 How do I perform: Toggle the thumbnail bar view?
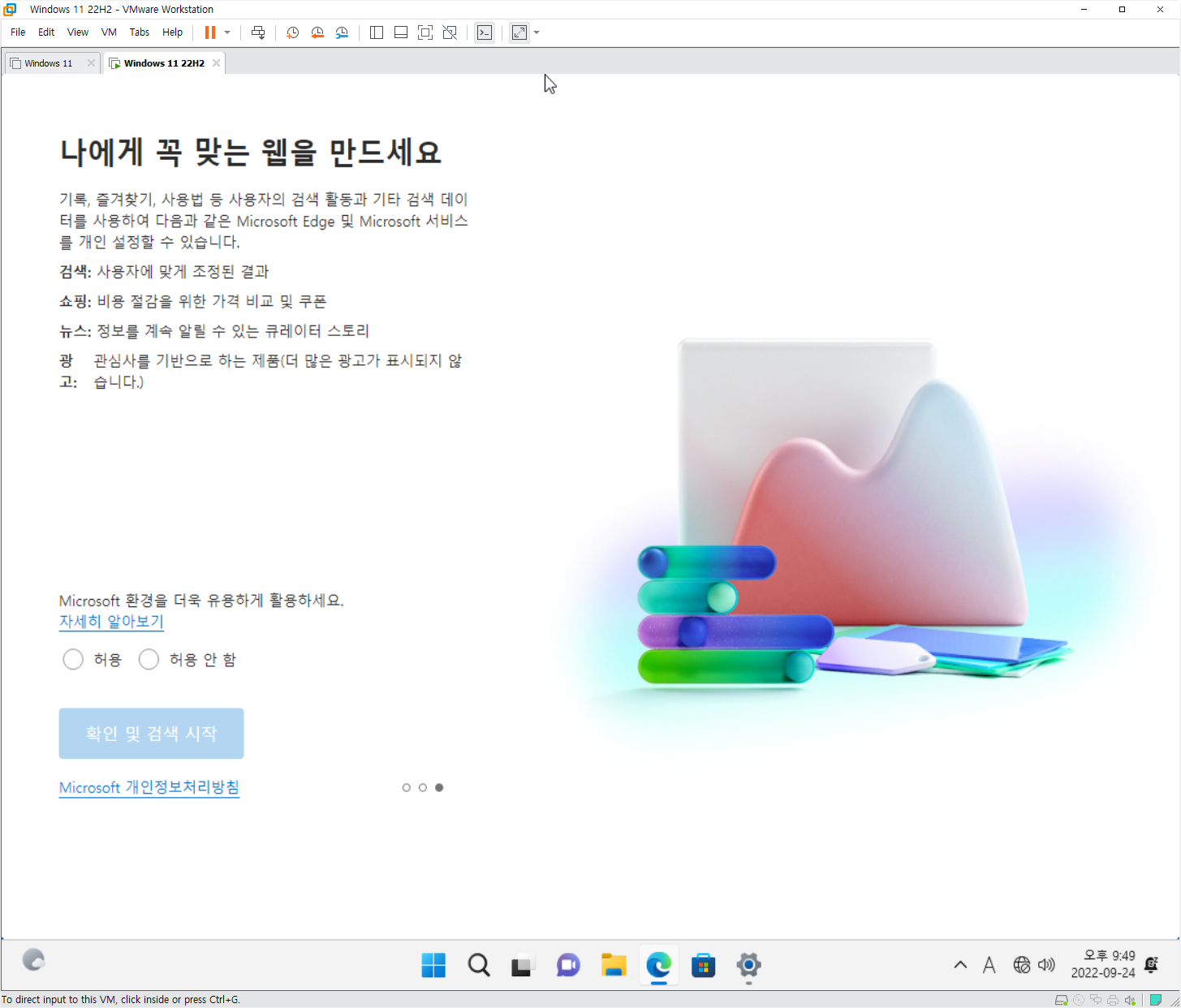pos(401,32)
